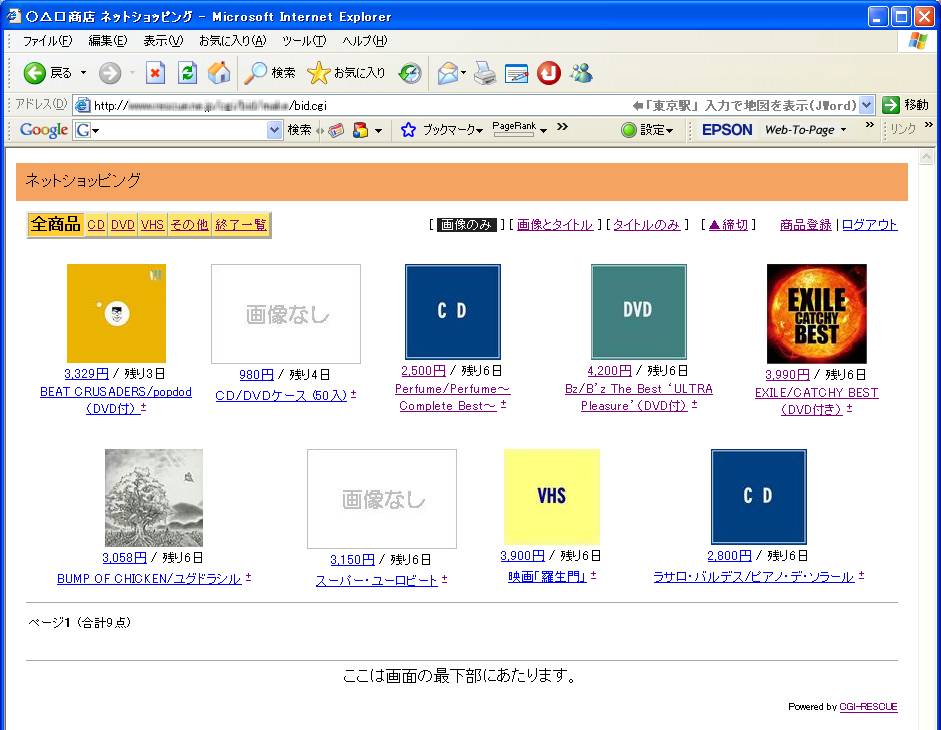Image resolution: width=941 pixels, height=730 pixels.
Task: Click the Google toolbar news icon
Action: coord(336,130)
